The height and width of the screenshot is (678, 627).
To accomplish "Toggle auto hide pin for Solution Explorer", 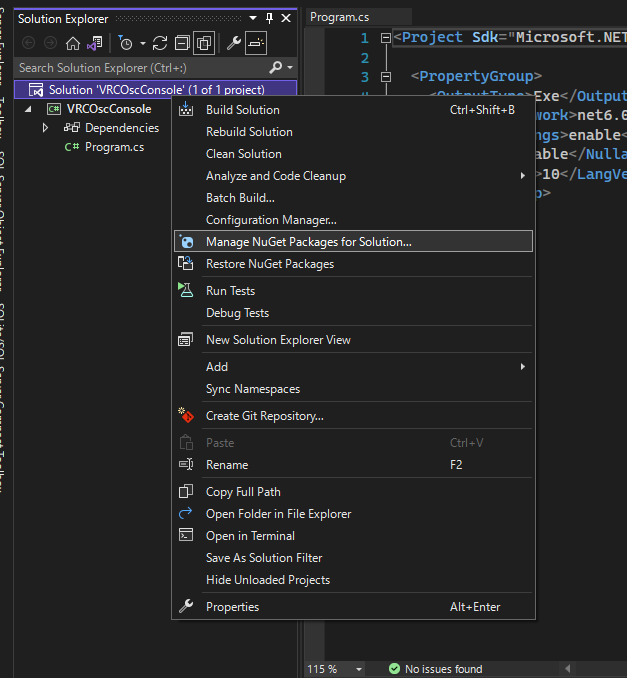I will coord(269,18).
